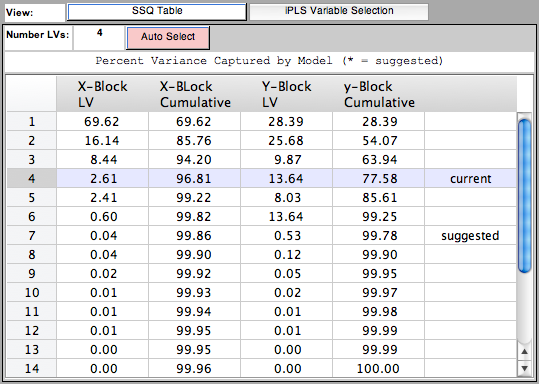Image resolution: width=539 pixels, height=384 pixels.
Task: Select row header 1
Action: 32,121
